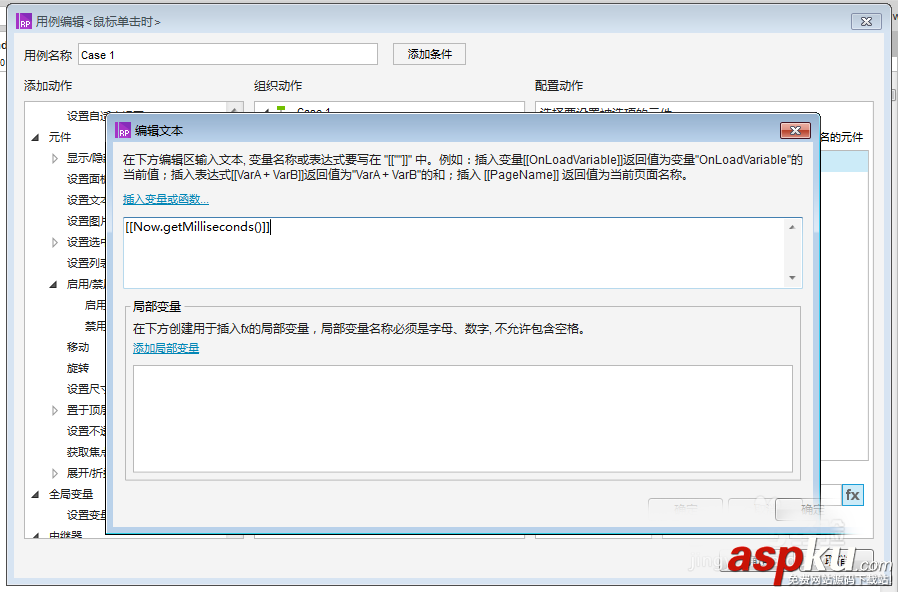Screen dimensions: 898x592
Task: Collapse the 全局变量 category
Action: coord(35,493)
